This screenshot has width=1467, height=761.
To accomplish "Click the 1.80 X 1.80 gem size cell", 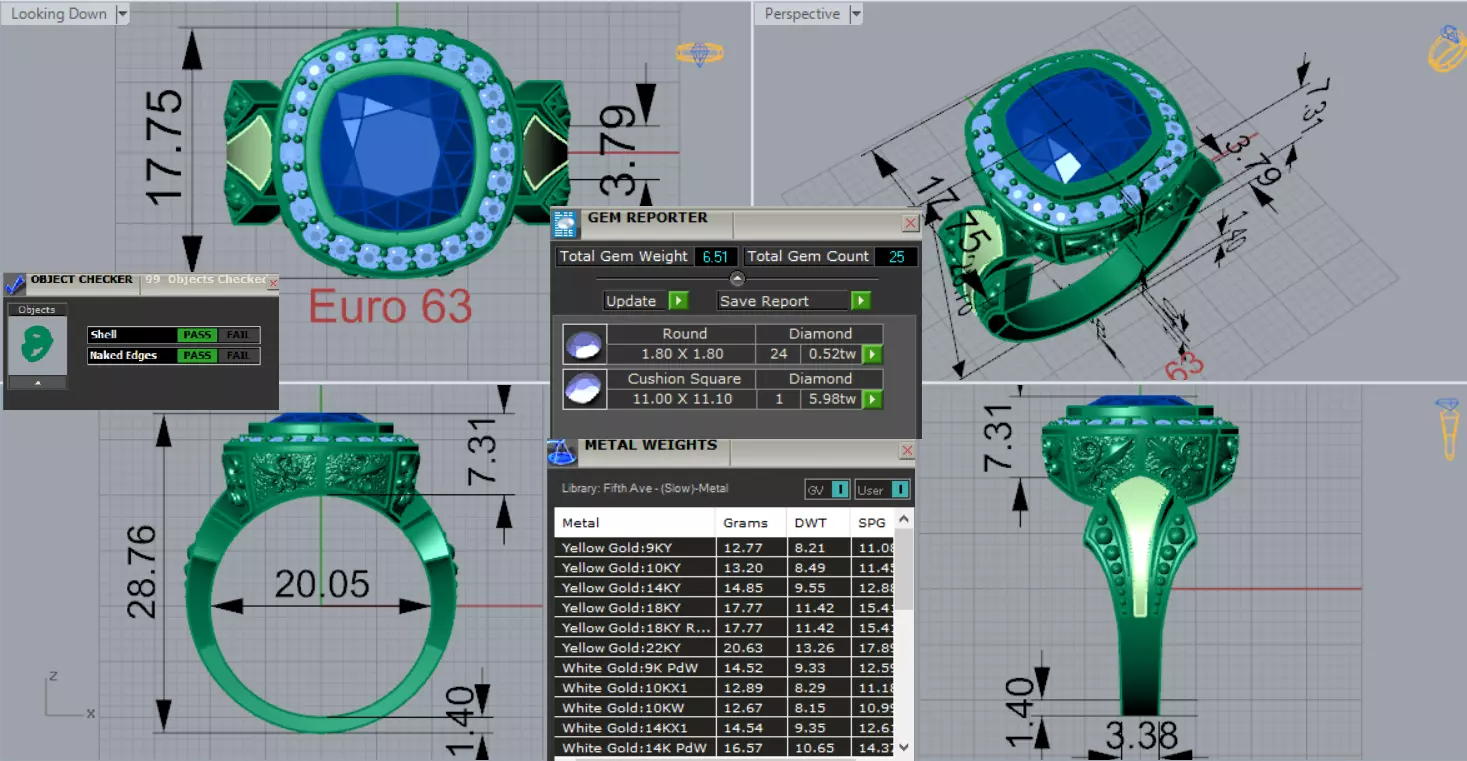I will (682, 354).
